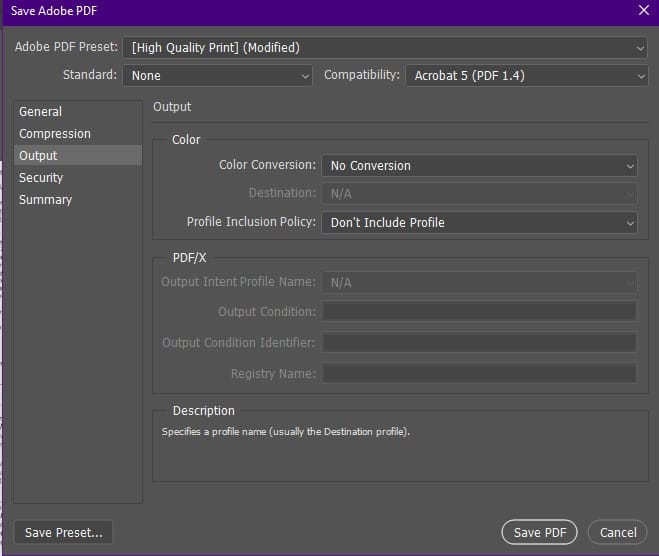Click the PDF/X group label

point(189,258)
